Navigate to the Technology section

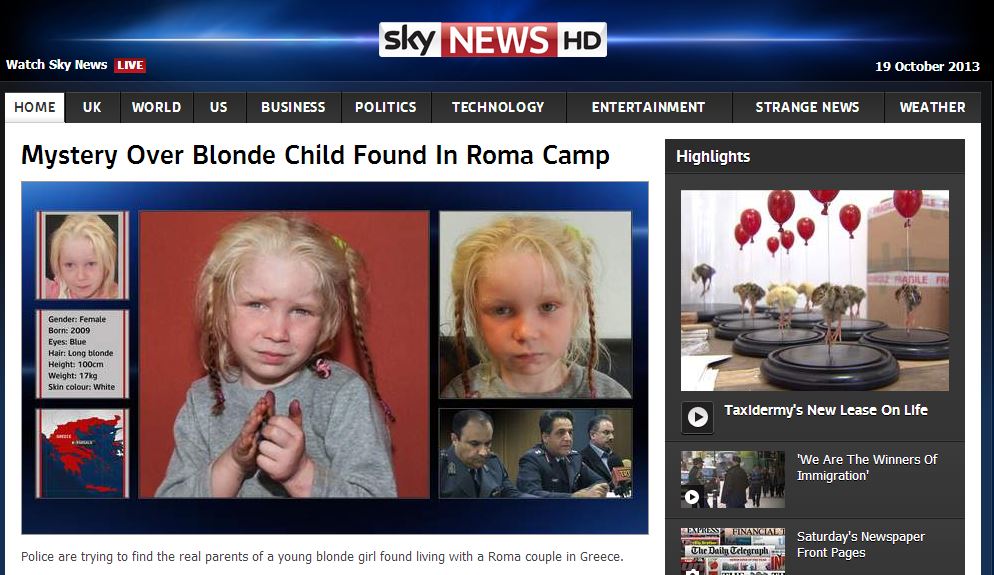[498, 108]
